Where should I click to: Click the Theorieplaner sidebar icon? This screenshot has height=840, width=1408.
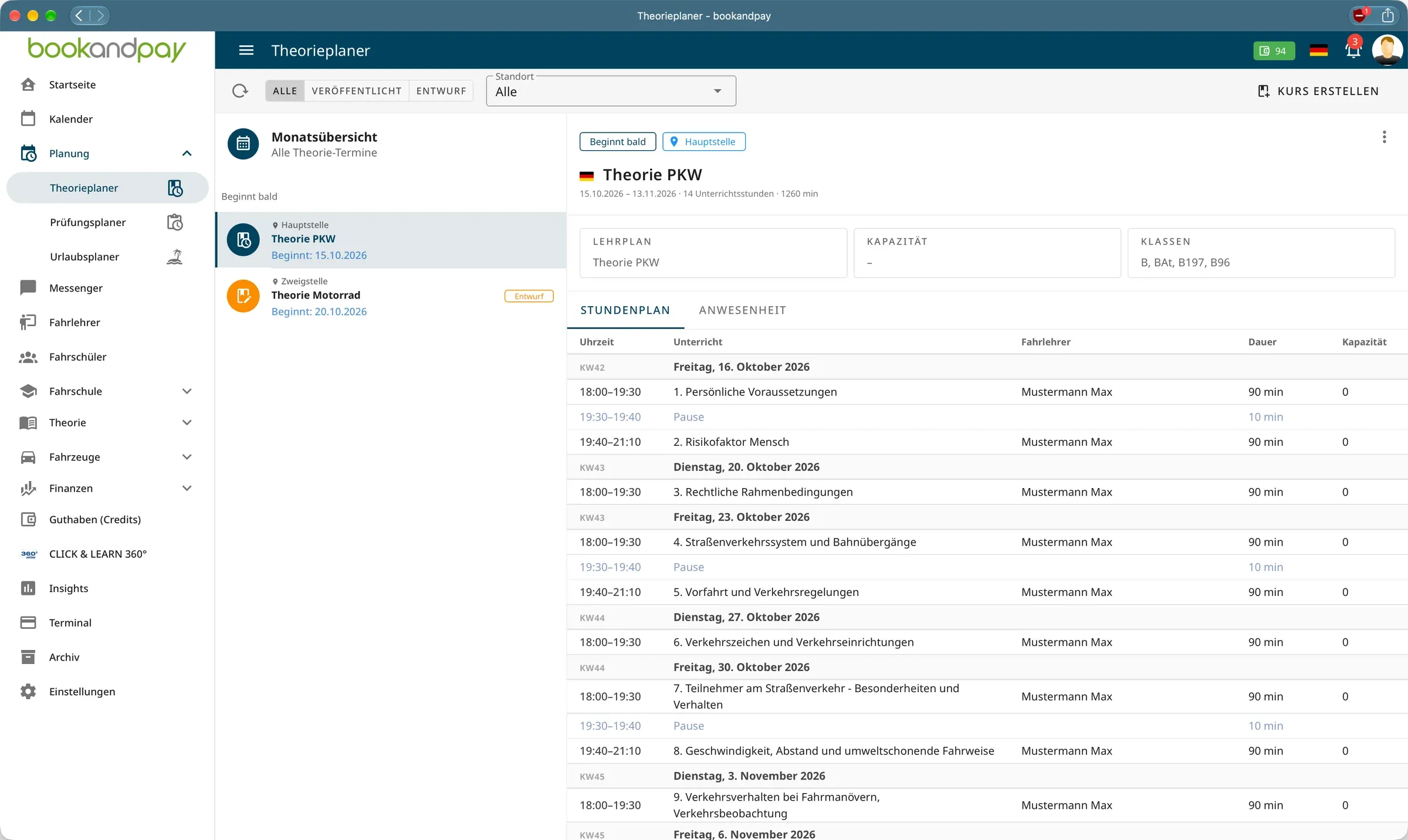click(175, 188)
